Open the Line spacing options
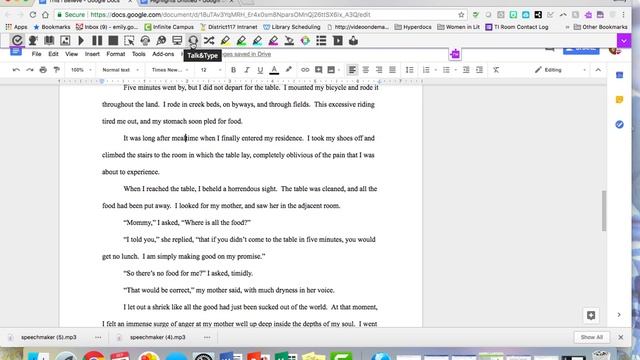Screen dimensions: 640x360 (409, 70)
